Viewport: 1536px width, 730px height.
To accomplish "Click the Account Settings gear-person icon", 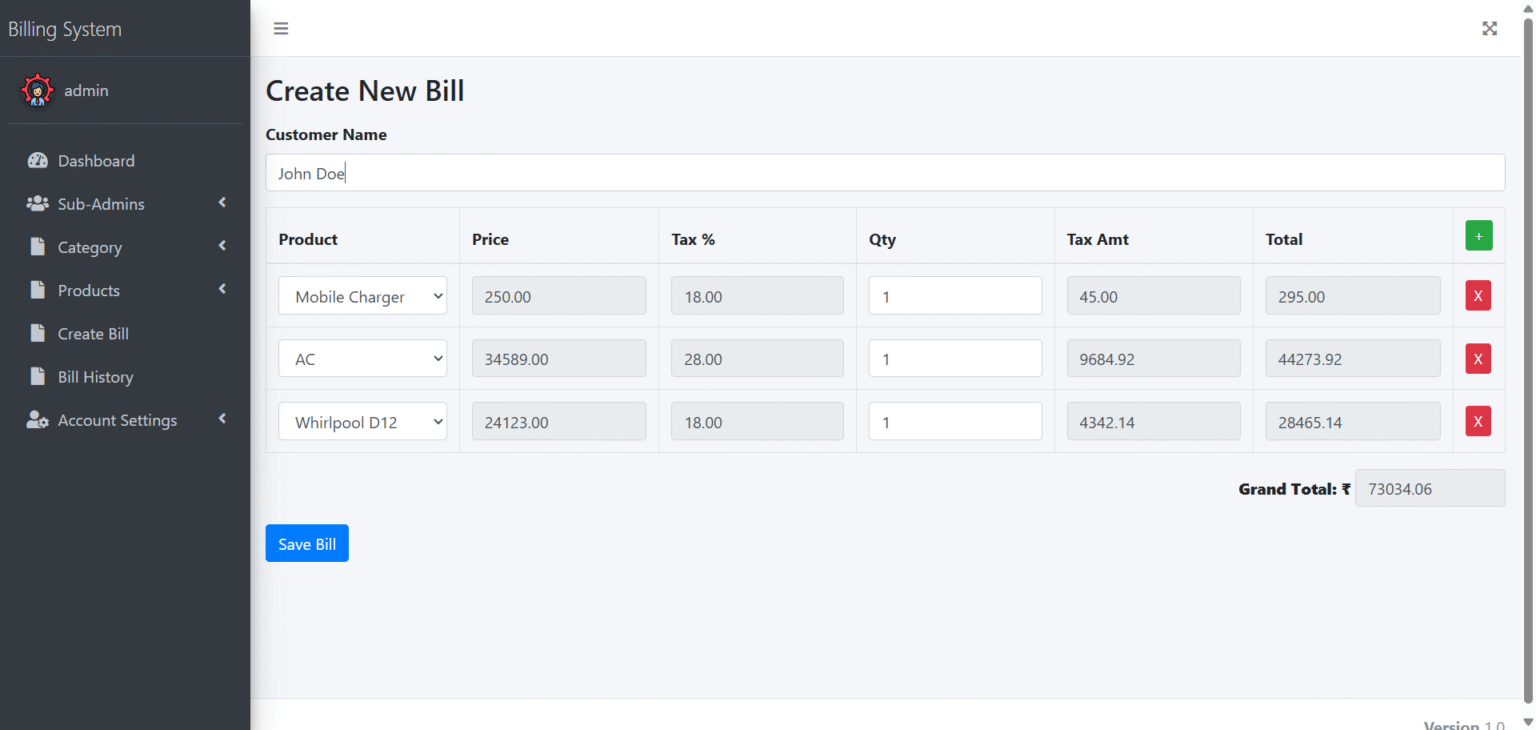I will pyautogui.click(x=37, y=419).
